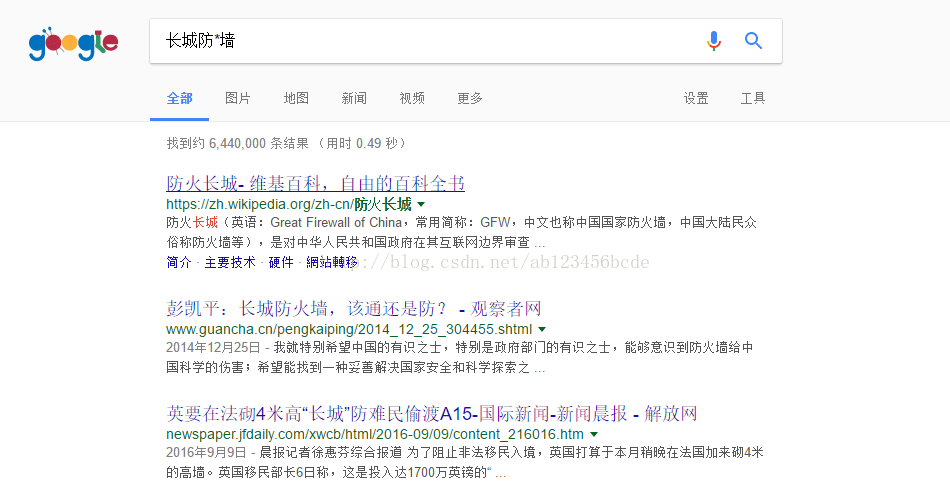This screenshot has width=950, height=502.
Task: Start voice search with microphone icon
Action: pyautogui.click(x=714, y=41)
